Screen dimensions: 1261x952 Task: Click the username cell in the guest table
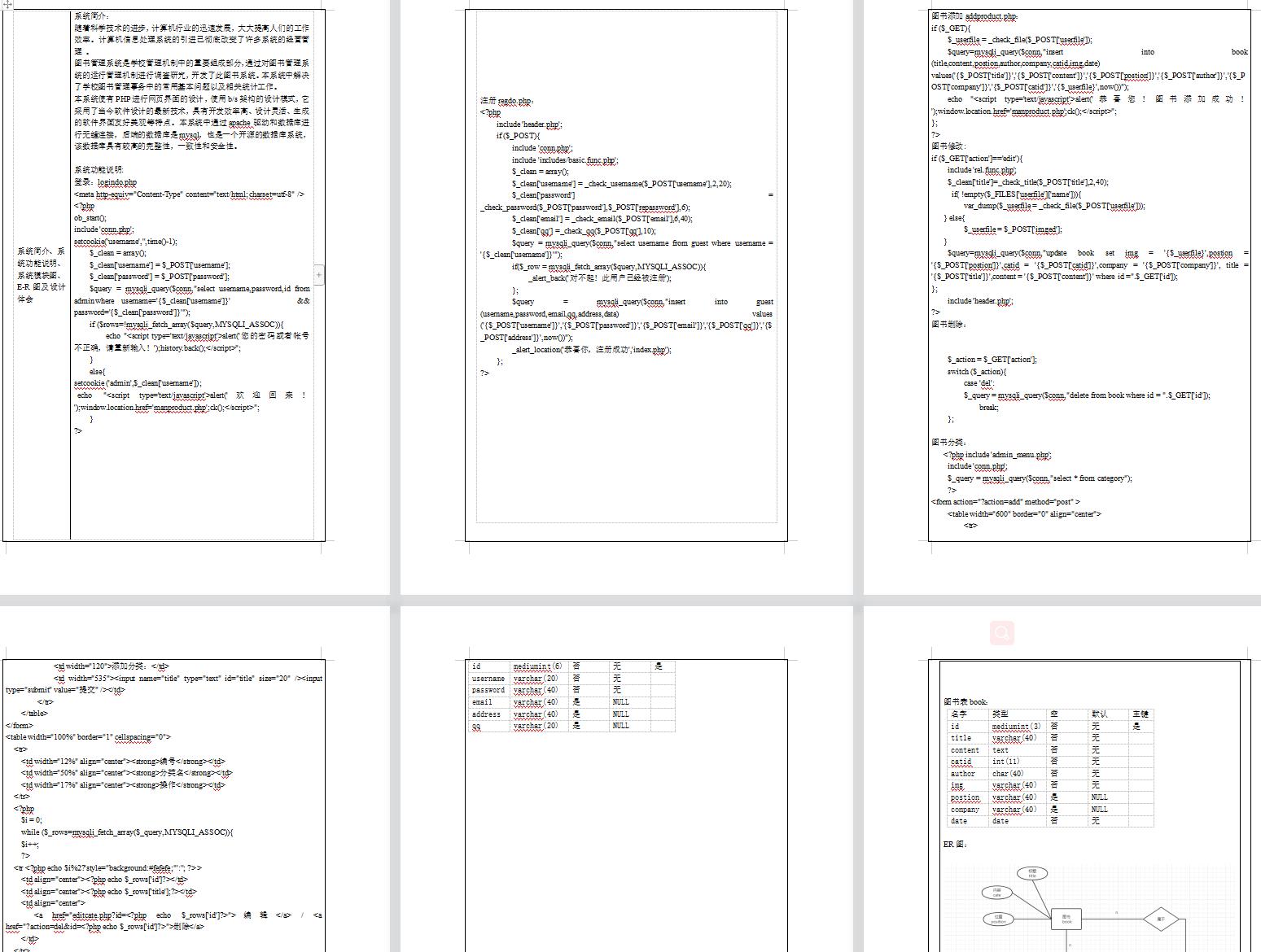click(x=488, y=679)
